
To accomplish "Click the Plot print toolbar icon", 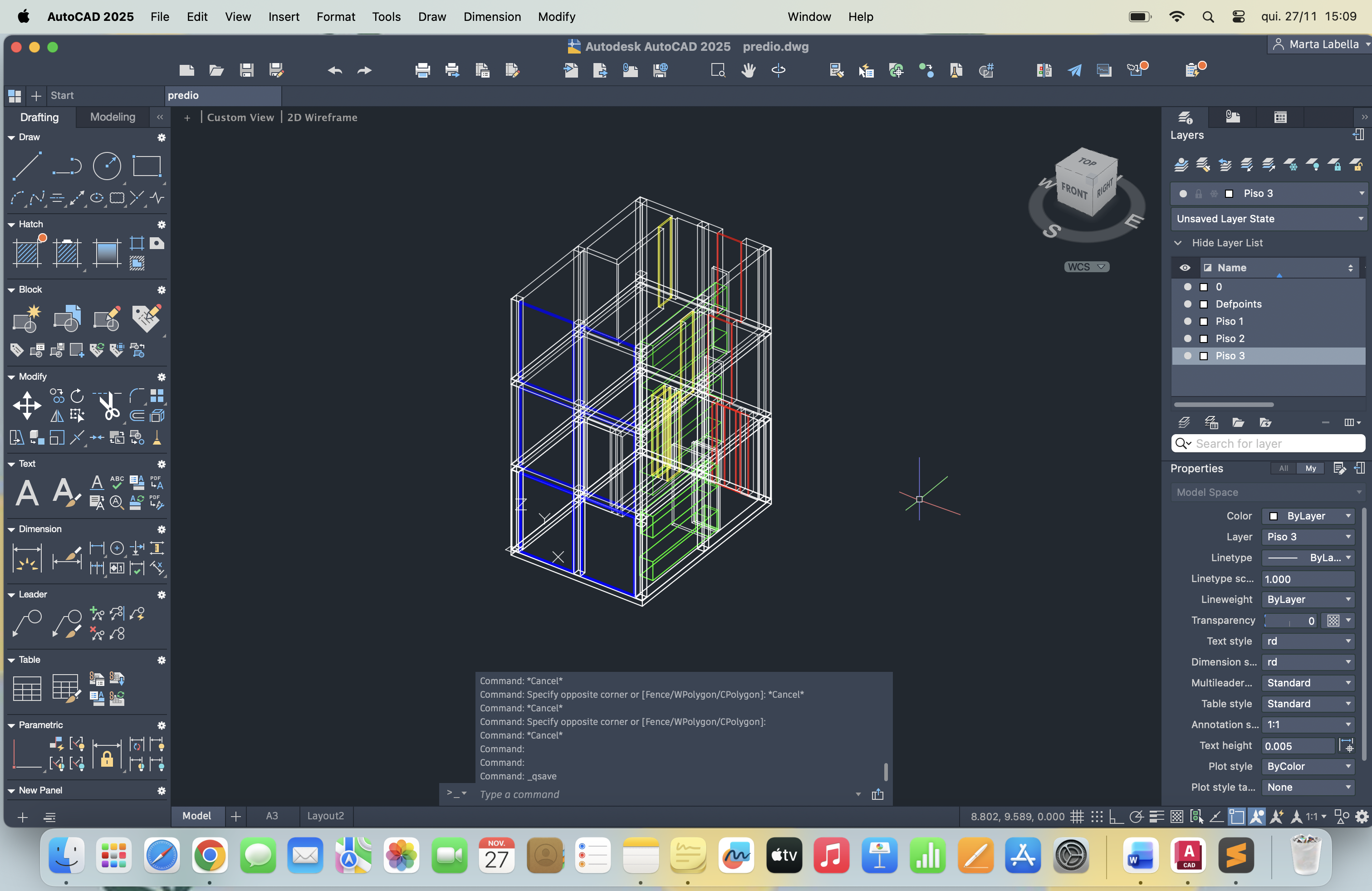I will 422,70.
